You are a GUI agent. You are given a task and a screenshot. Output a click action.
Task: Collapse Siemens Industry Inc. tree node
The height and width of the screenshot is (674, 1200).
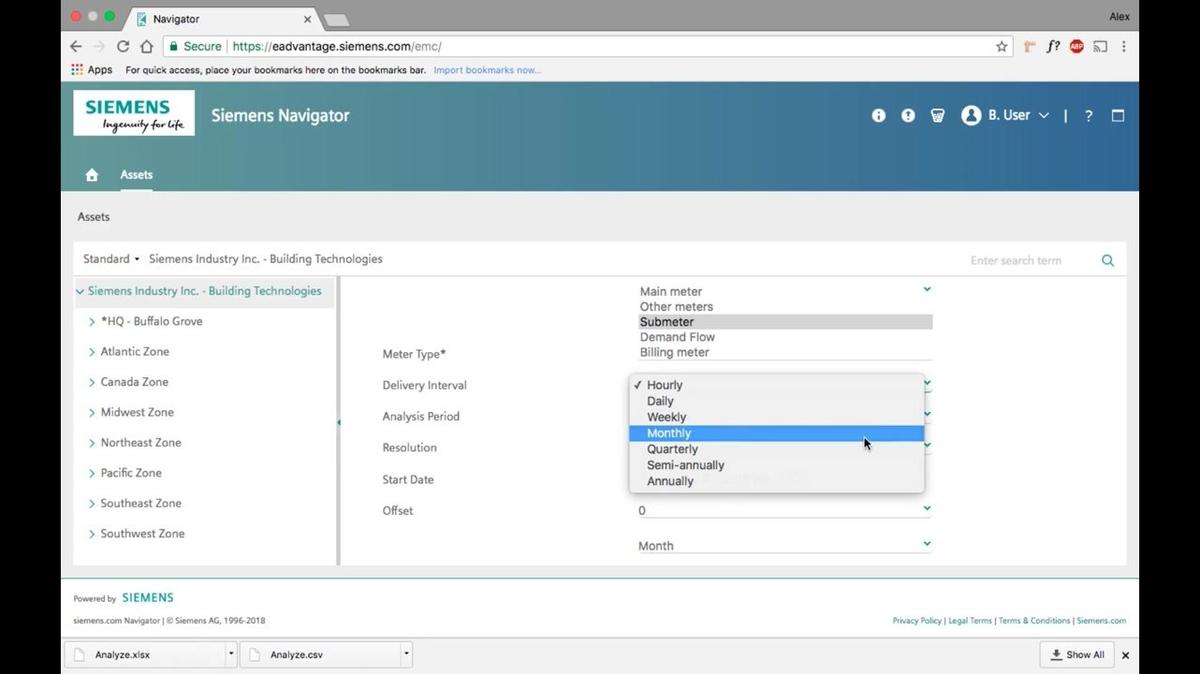[x=80, y=292]
